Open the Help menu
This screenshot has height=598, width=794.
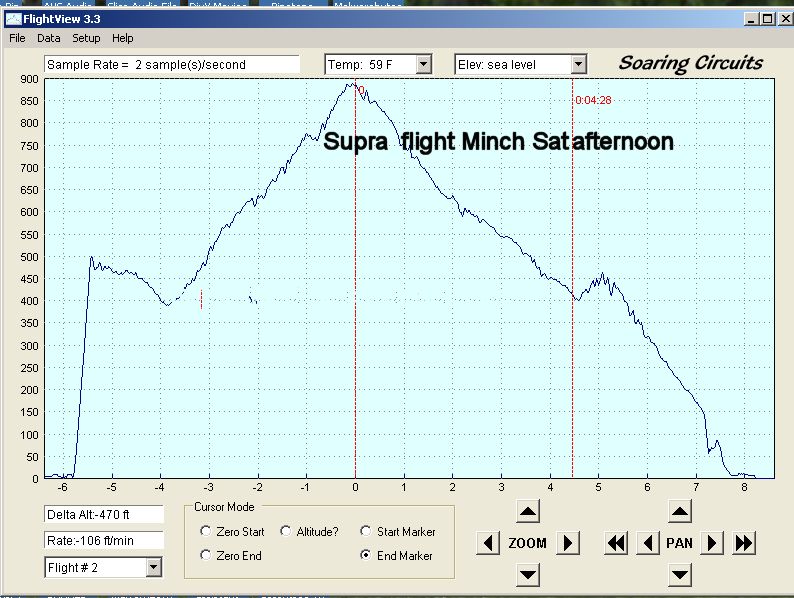123,38
